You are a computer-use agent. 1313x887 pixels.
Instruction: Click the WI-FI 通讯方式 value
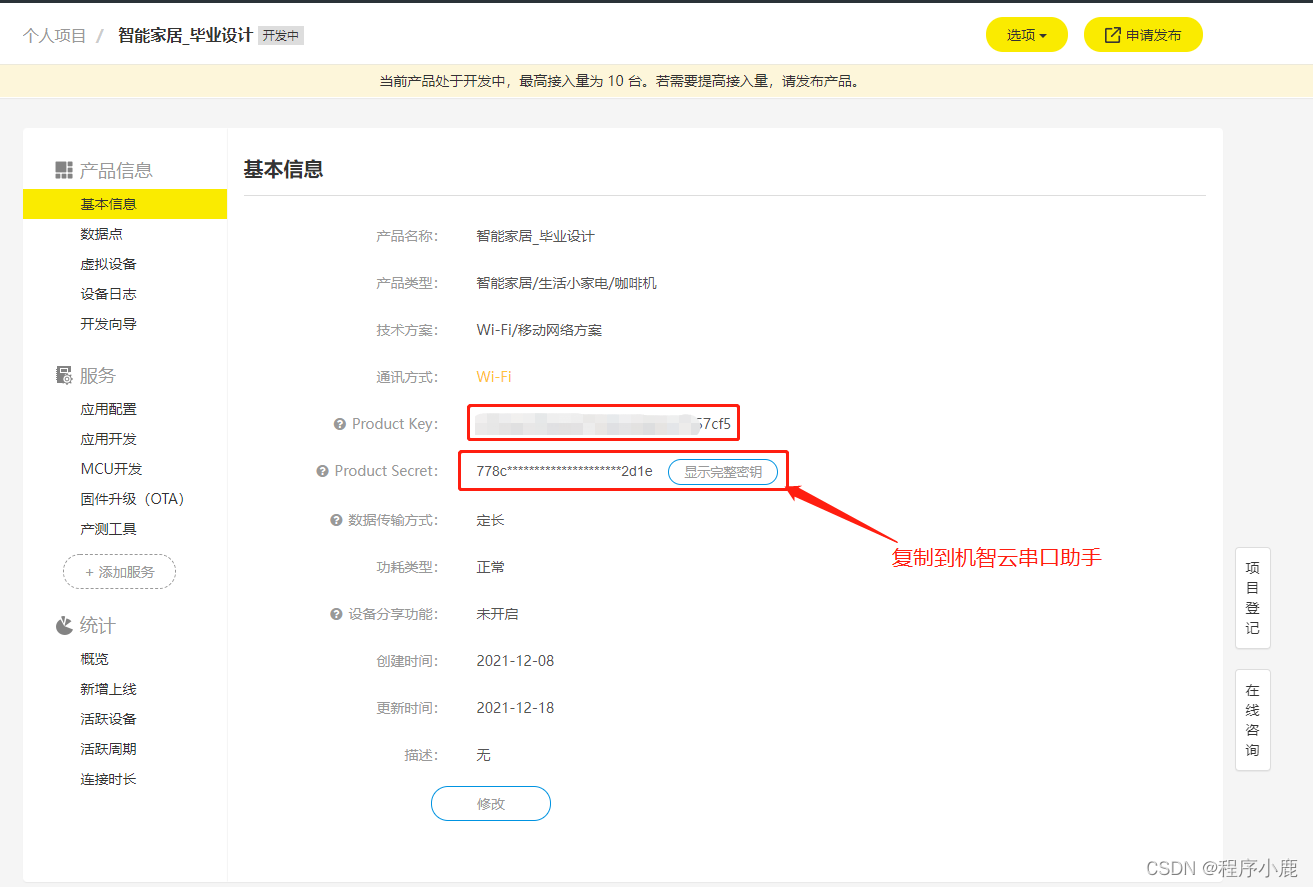pyautogui.click(x=494, y=377)
